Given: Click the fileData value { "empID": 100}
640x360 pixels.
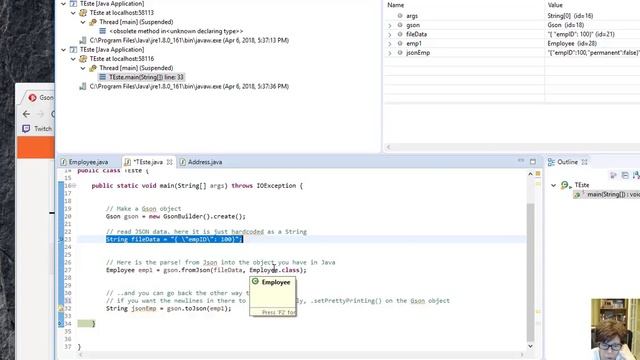Looking at the screenshot, I should point(581,35).
